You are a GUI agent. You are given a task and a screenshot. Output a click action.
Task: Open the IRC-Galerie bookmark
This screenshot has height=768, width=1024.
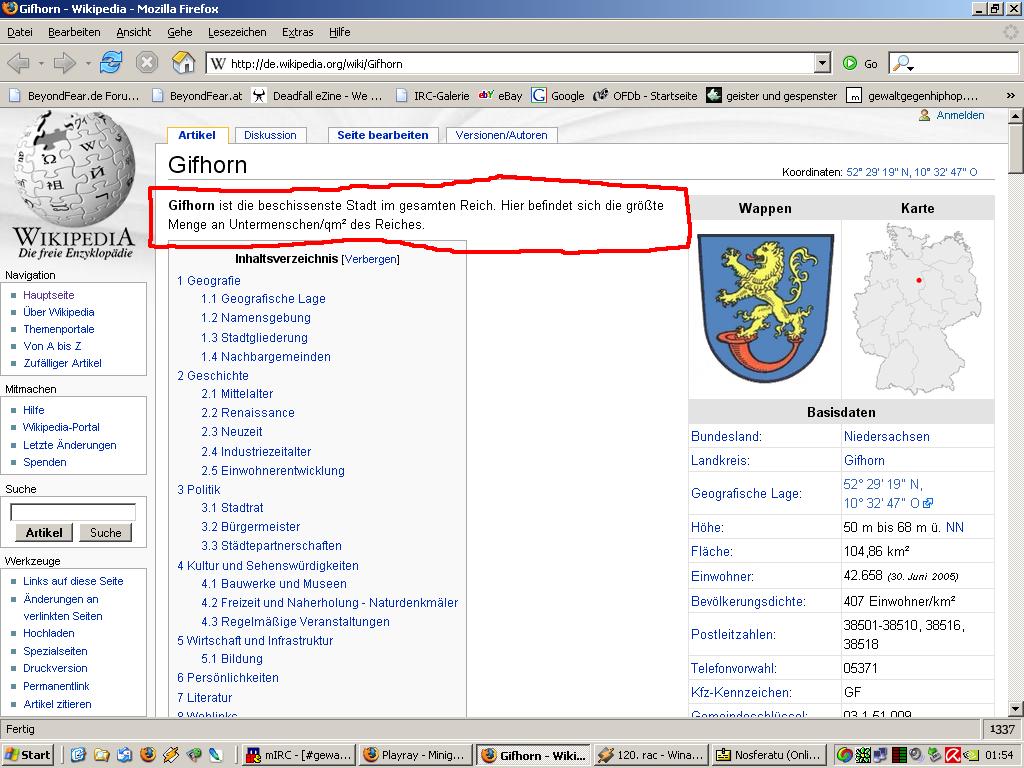[432, 96]
